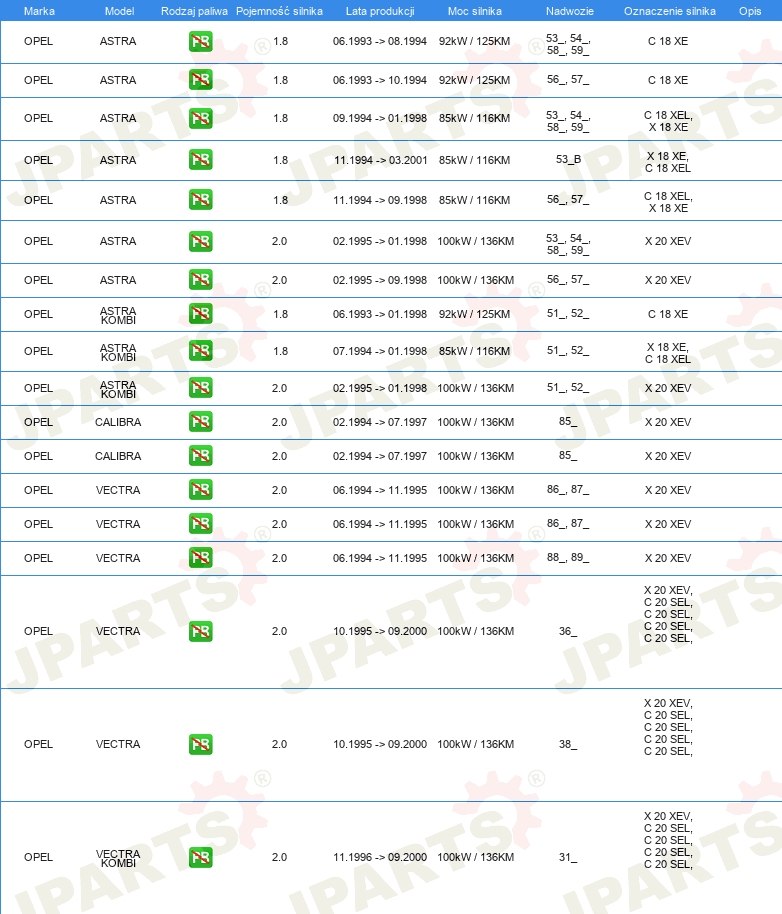Click ASTRA KOMBI model in 07.1994 row
782x914 pixels.
click(118, 352)
